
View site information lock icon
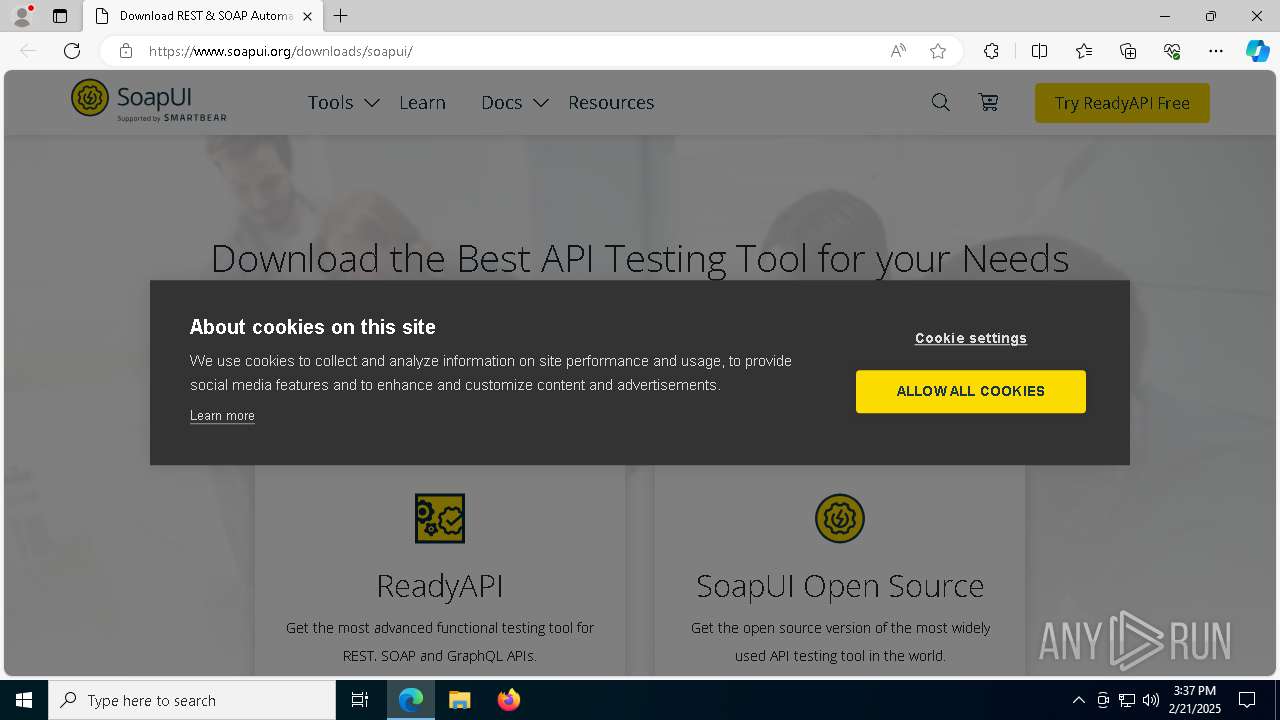(126, 51)
